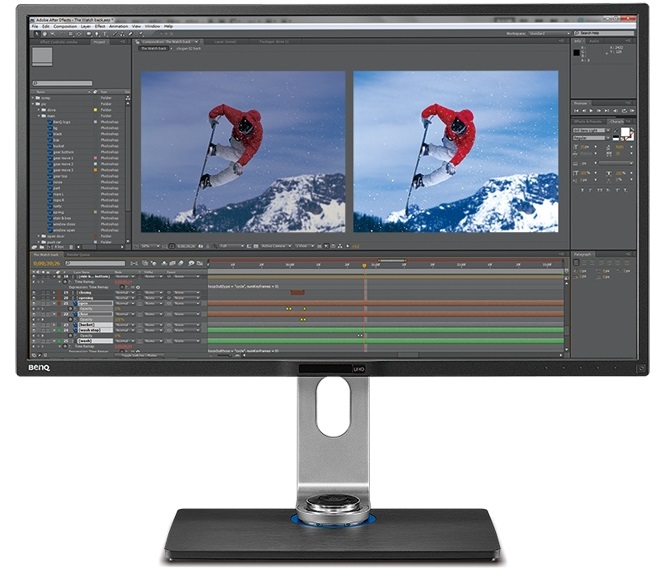Viewport: 670px width, 568px height.
Task: Click the Search Help input field
Action: (x=604, y=33)
